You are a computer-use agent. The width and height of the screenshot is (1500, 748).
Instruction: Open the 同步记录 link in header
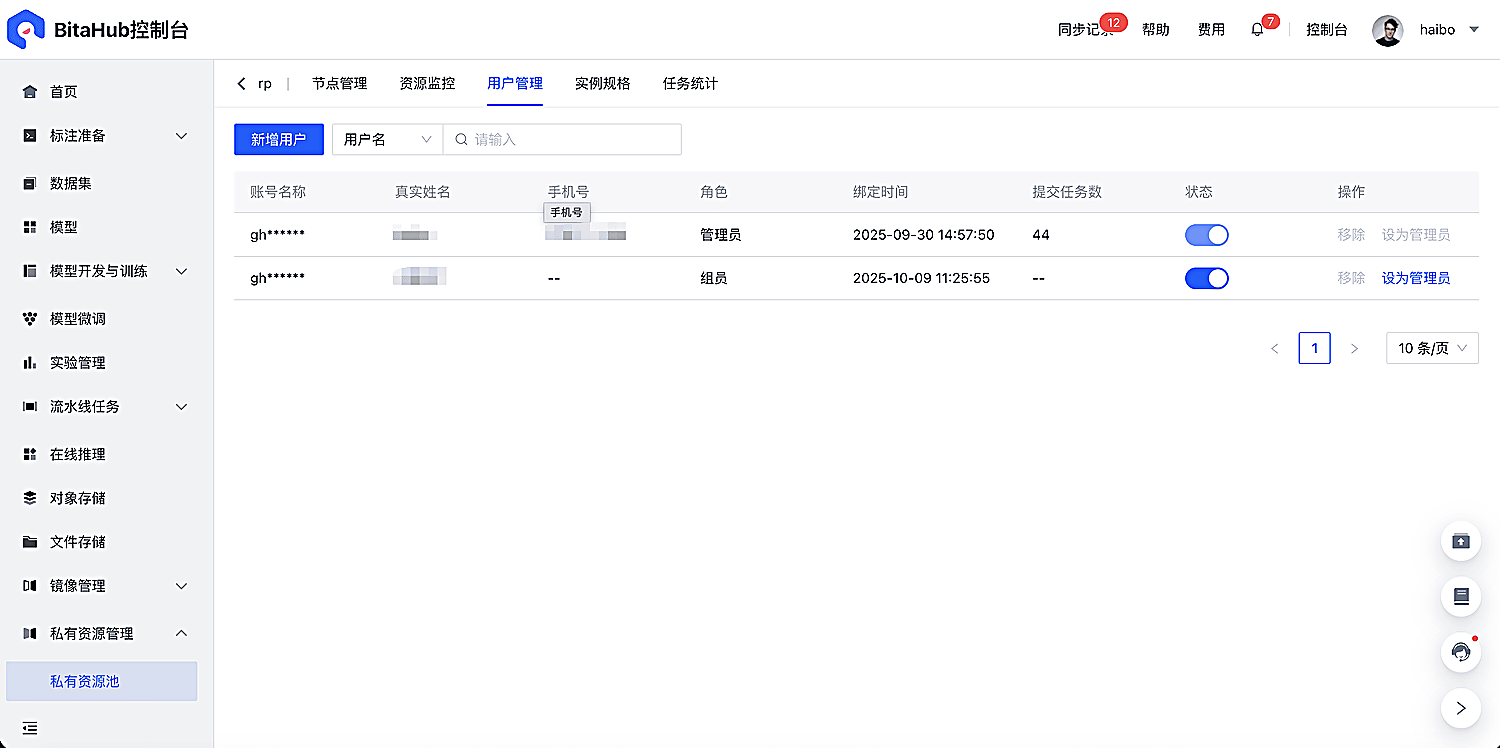[1086, 30]
